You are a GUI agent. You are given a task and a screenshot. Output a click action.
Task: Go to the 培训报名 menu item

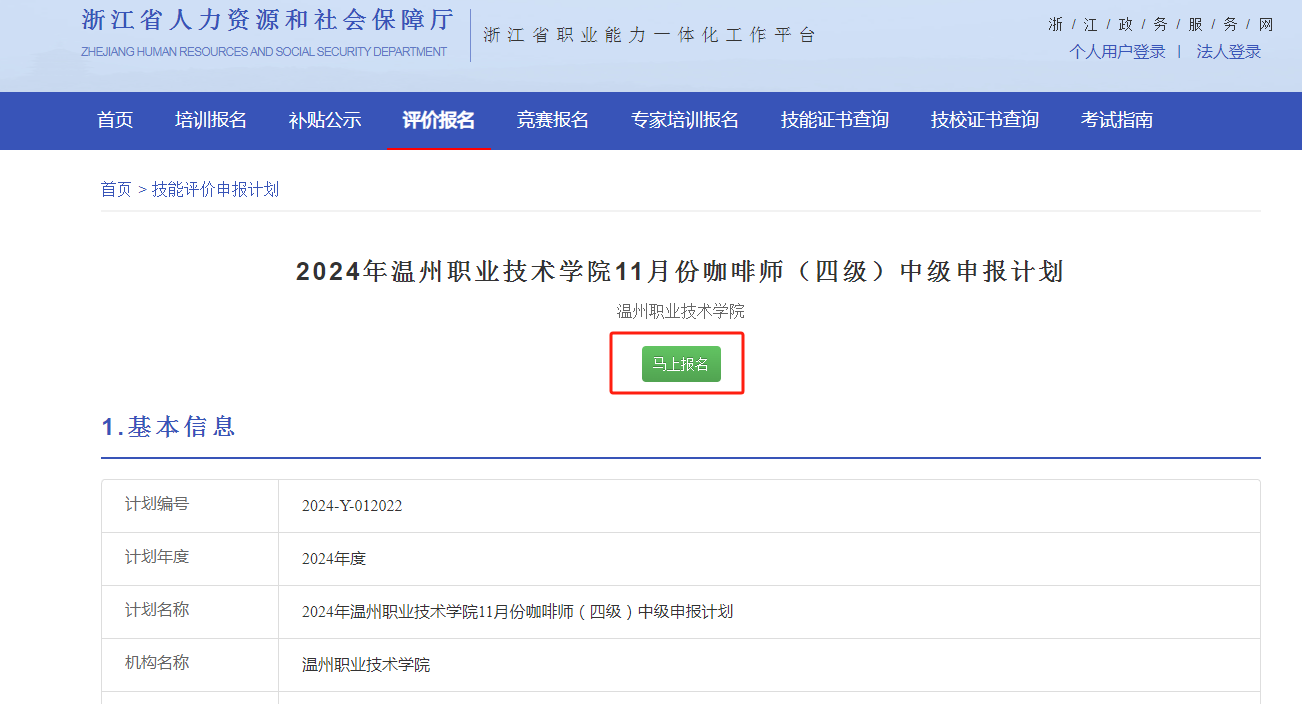(211, 120)
